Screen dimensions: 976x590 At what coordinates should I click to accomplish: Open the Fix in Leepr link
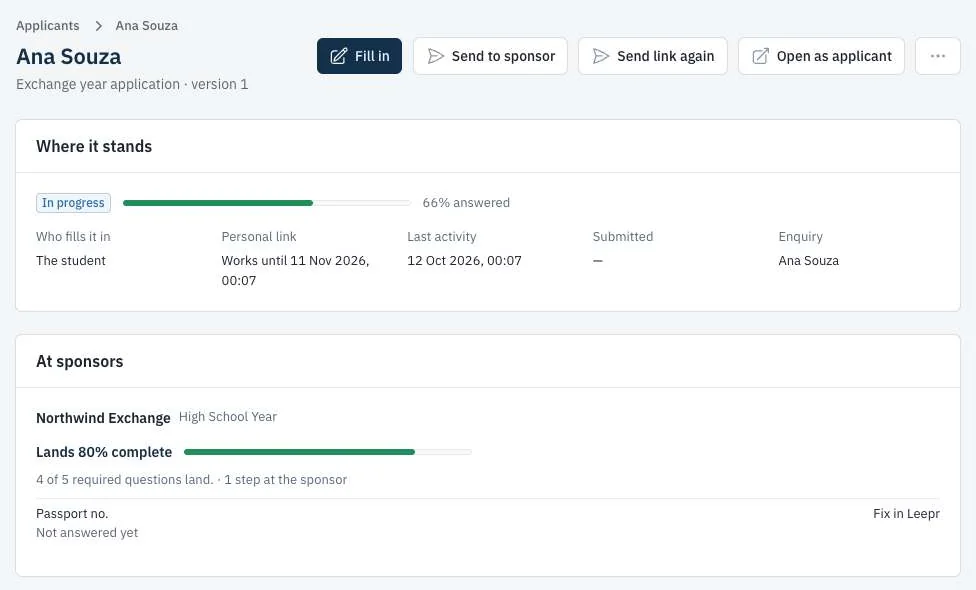click(906, 513)
